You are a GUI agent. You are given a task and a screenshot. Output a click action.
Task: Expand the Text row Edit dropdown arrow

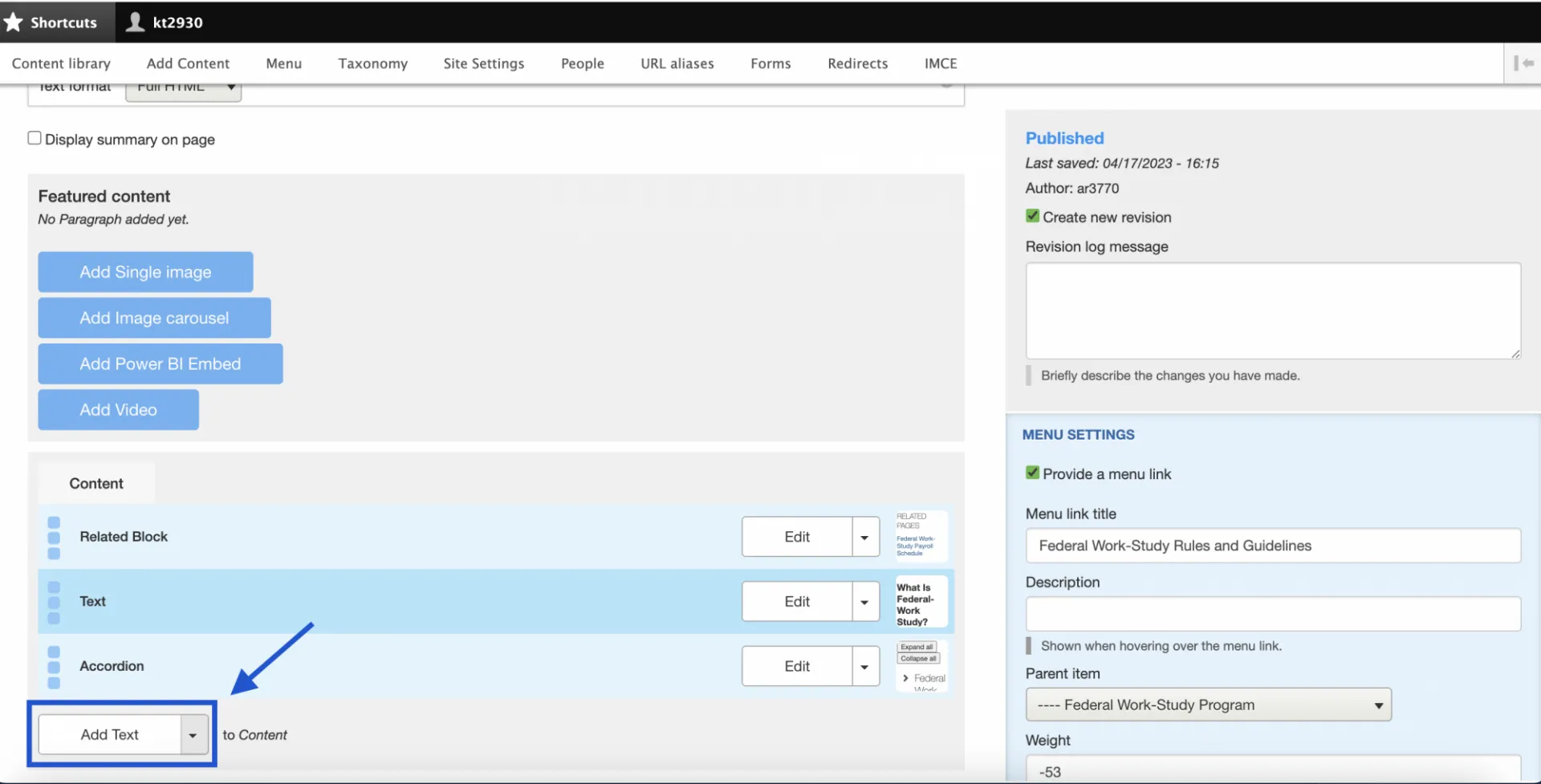(x=865, y=602)
